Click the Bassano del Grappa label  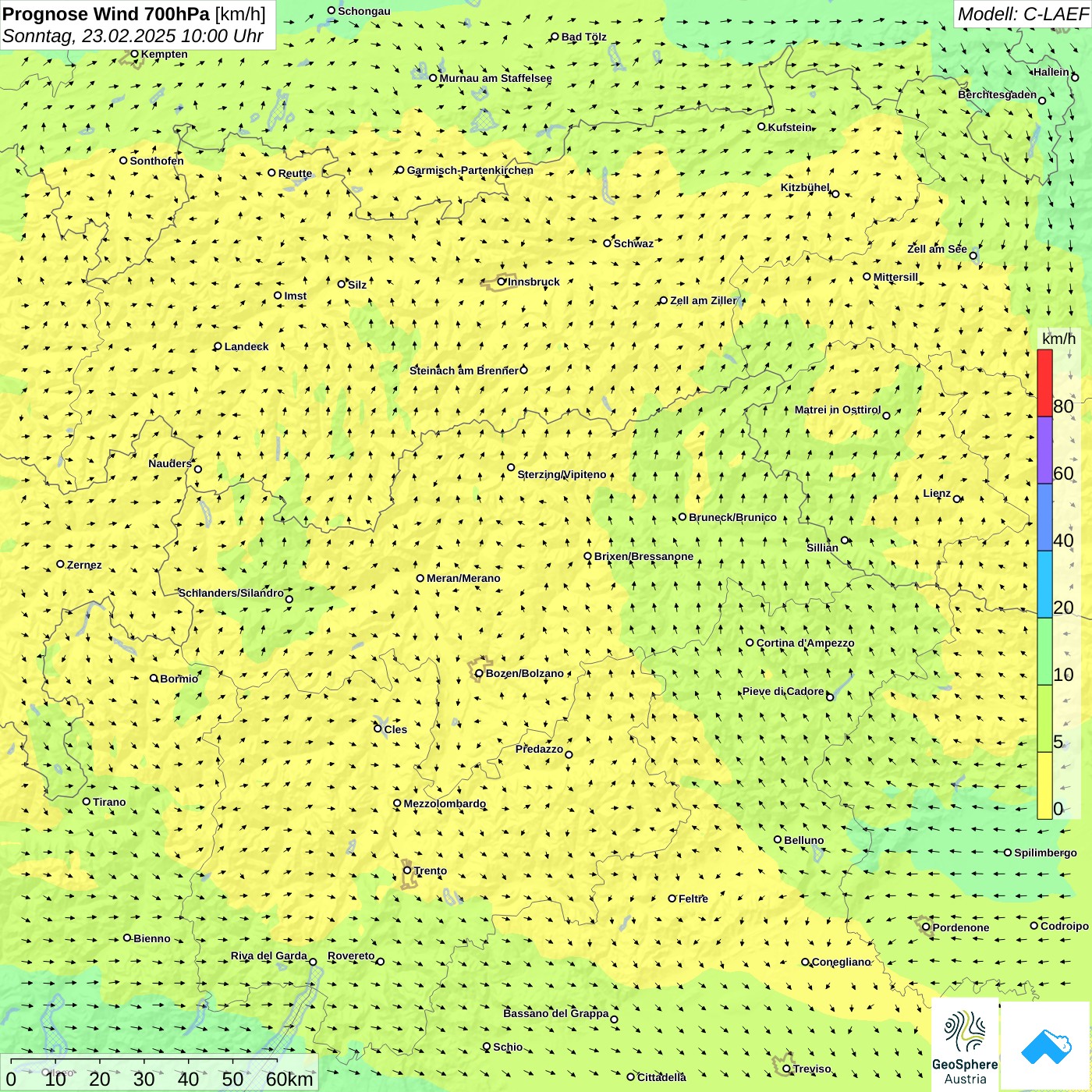(555, 1013)
